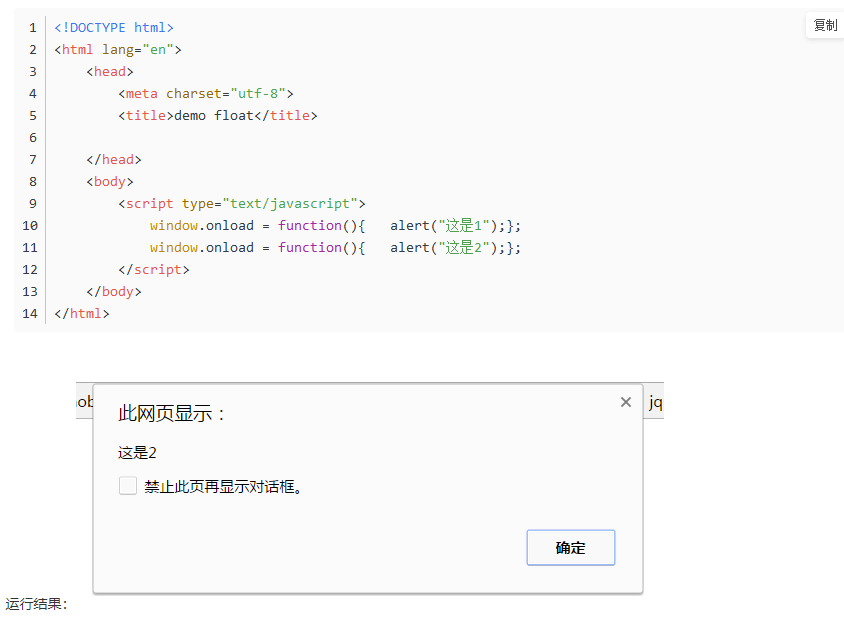This screenshot has width=844, height=628.
Task: Click the 复制 copy button above the code
Action: point(824,25)
